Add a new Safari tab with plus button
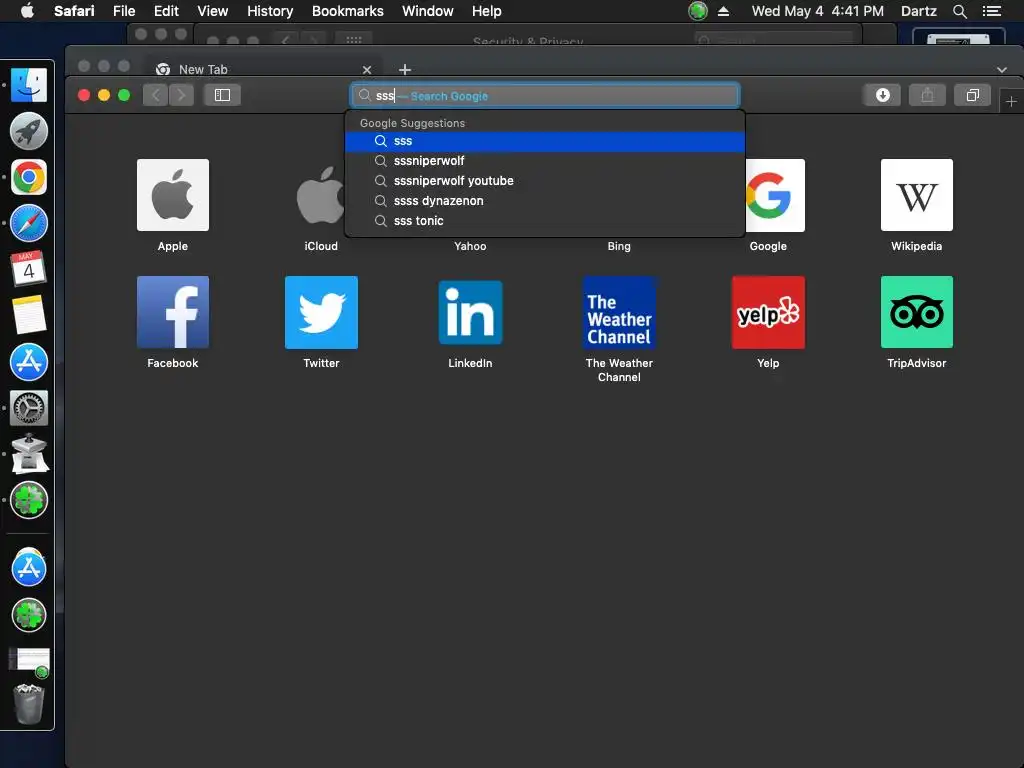Screen dimensions: 1024x768 click(1011, 101)
